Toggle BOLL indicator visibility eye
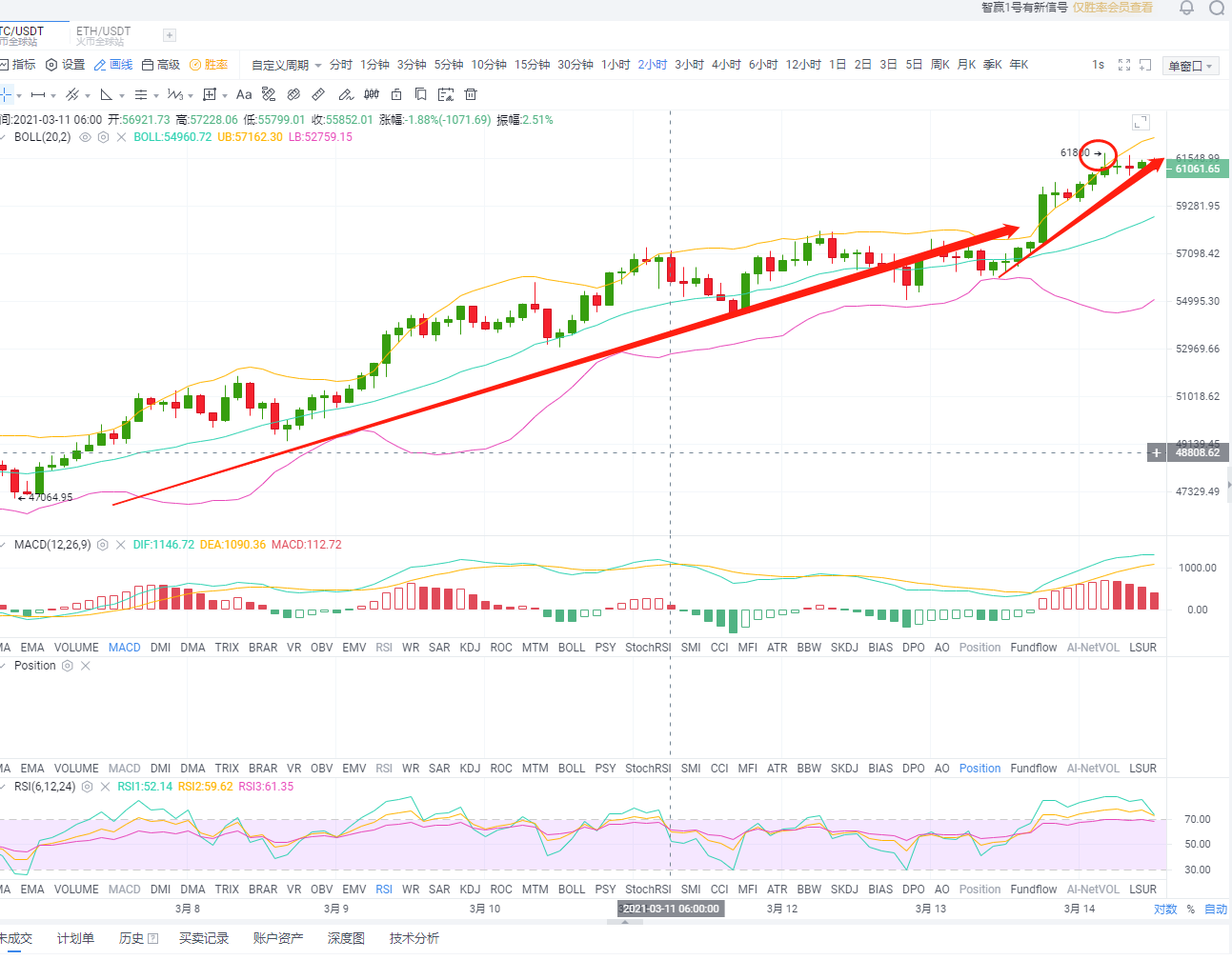The image size is (1232, 960). (85, 137)
